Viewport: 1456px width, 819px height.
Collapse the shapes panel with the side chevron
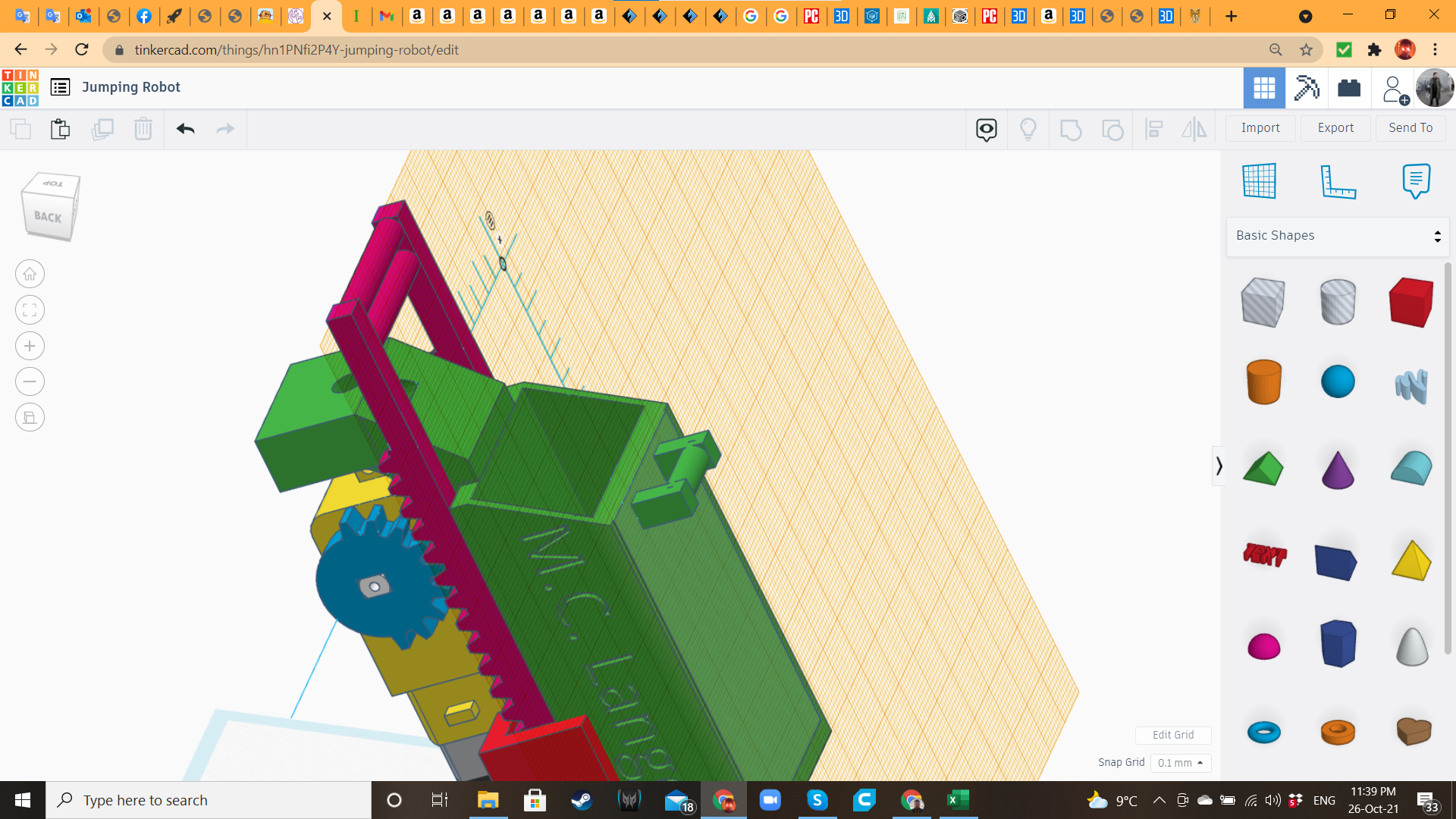pyautogui.click(x=1220, y=466)
